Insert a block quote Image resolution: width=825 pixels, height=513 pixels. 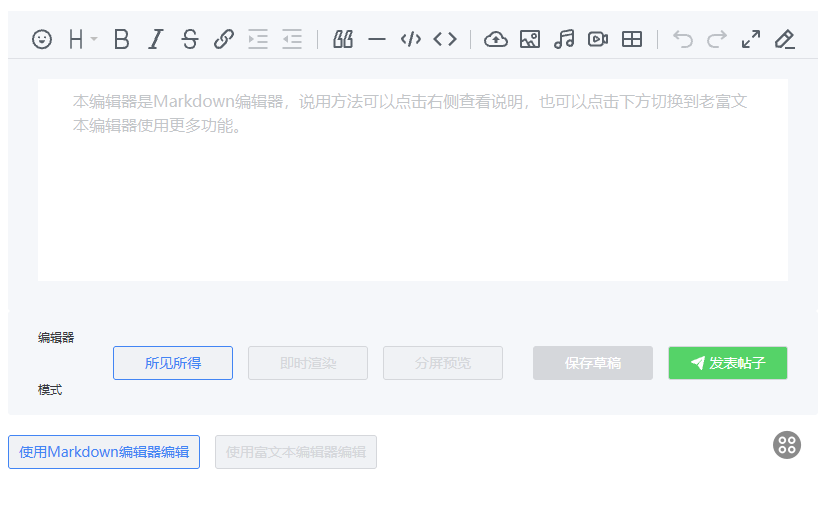[x=343, y=39]
